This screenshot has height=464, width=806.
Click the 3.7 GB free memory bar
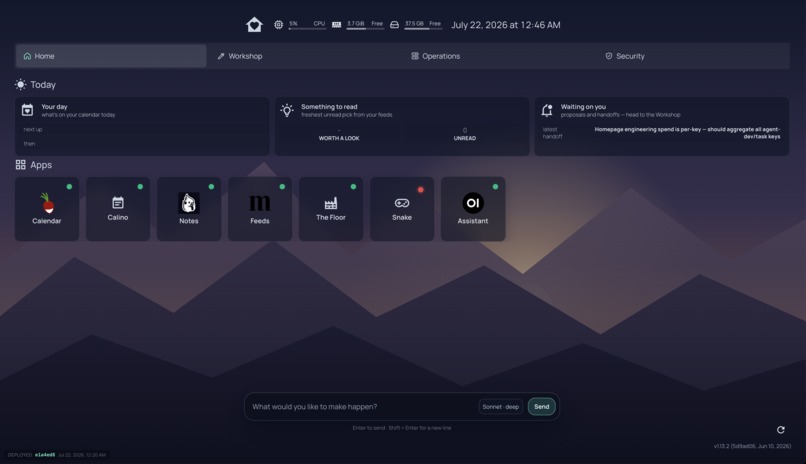pyautogui.click(x=365, y=29)
